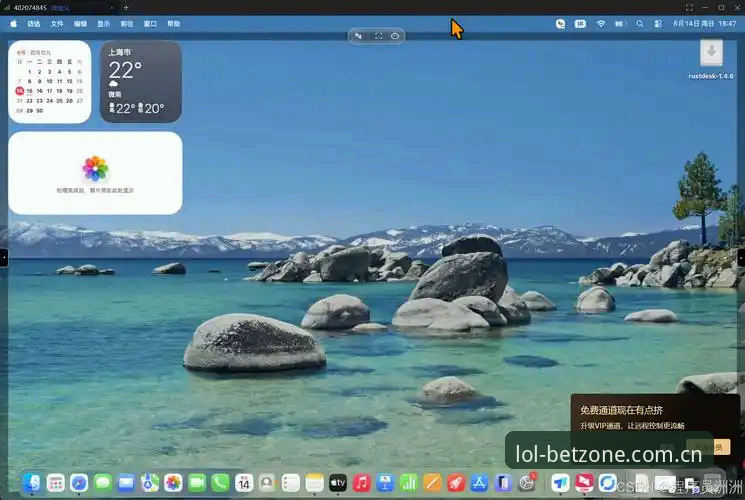The width and height of the screenshot is (745, 500).
Task: Launch the Apple TV app from the Dock
Action: pos(338,483)
